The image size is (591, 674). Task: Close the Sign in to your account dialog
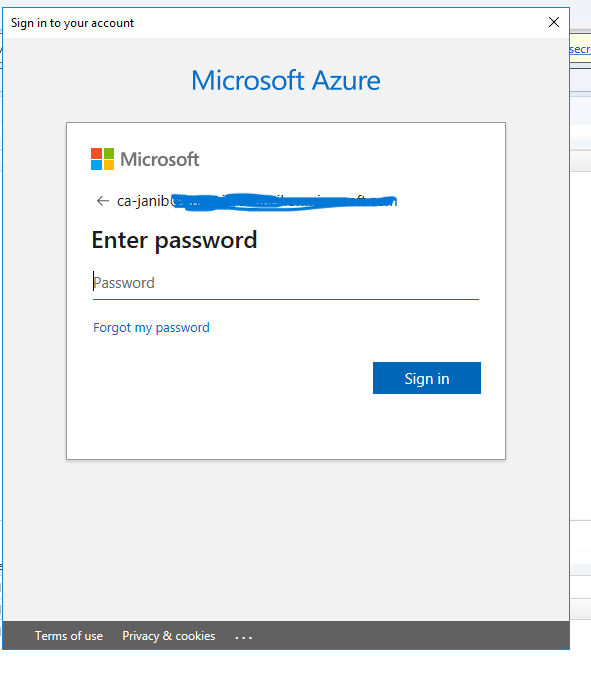pyautogui.click(x=554, y=22)
